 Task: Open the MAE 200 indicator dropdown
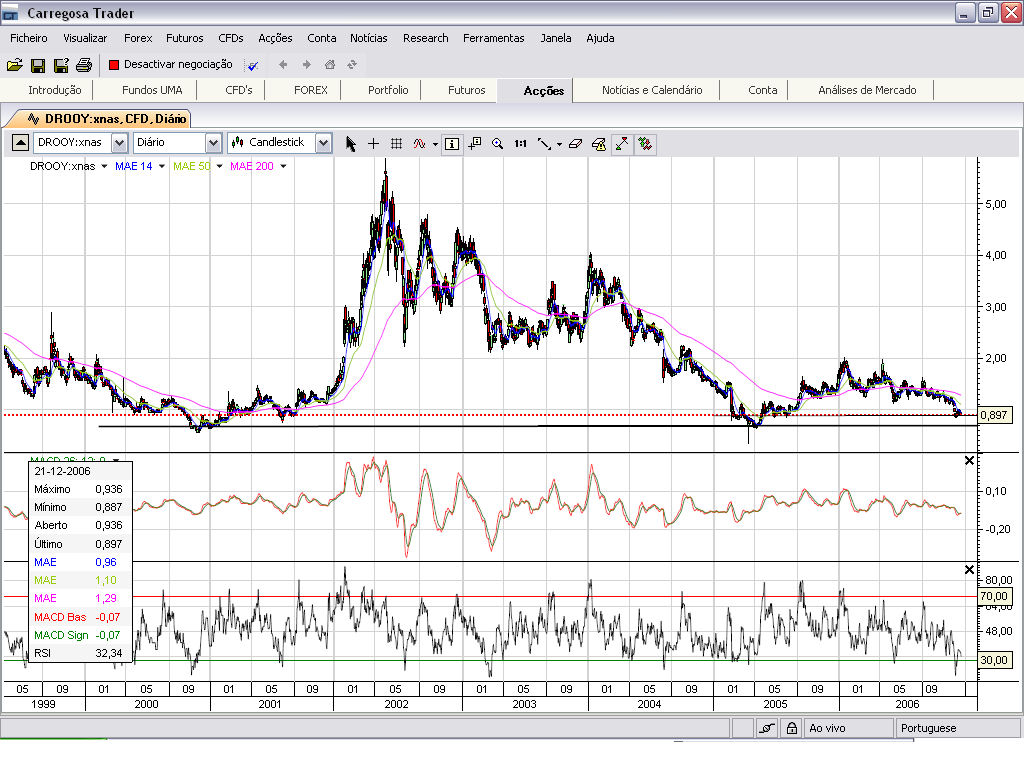(283, 166)
